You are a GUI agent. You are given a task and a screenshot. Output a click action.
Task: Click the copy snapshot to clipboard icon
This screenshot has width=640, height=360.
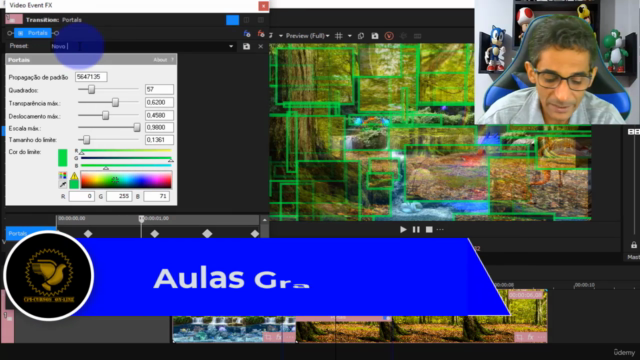(x=361, y=36)
